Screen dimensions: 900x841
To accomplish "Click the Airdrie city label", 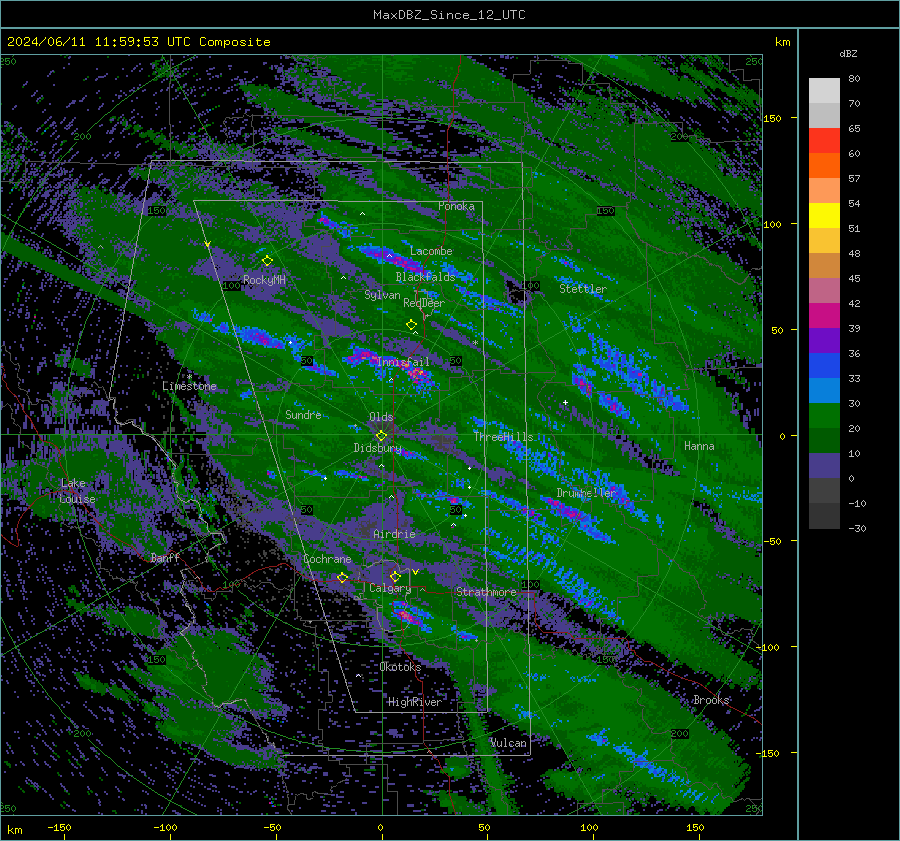I will [394, 534].
